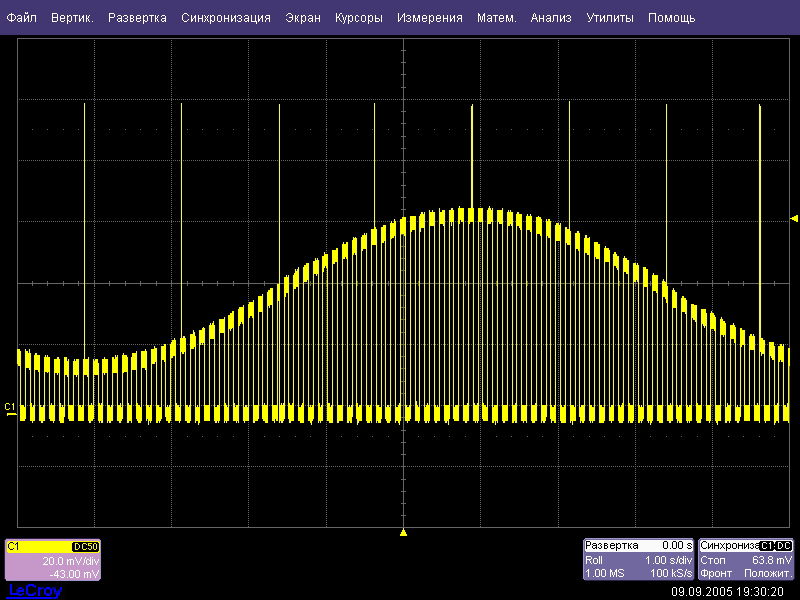Open the Развертка timebase descriptor box

click(x=638, y=561)
